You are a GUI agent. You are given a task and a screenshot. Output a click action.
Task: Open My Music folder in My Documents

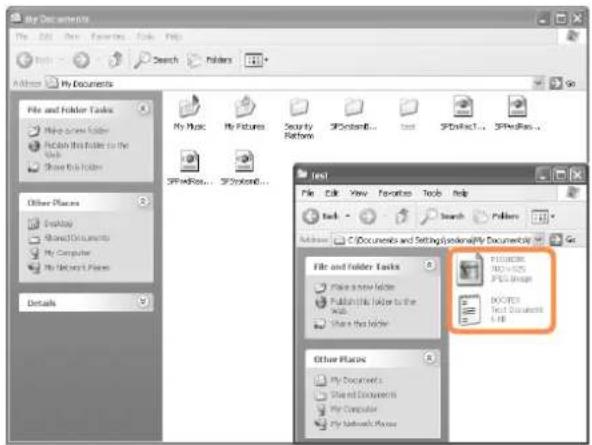tap(190, 113)
